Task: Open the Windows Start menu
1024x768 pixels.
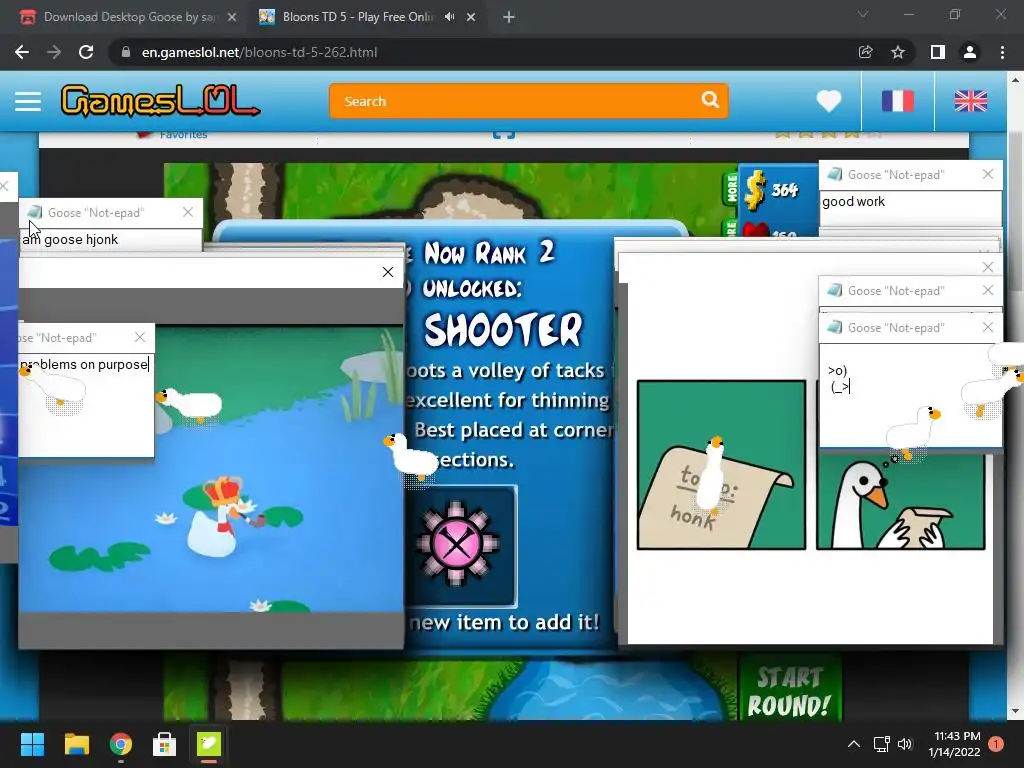Action: (x=32, y=744)
